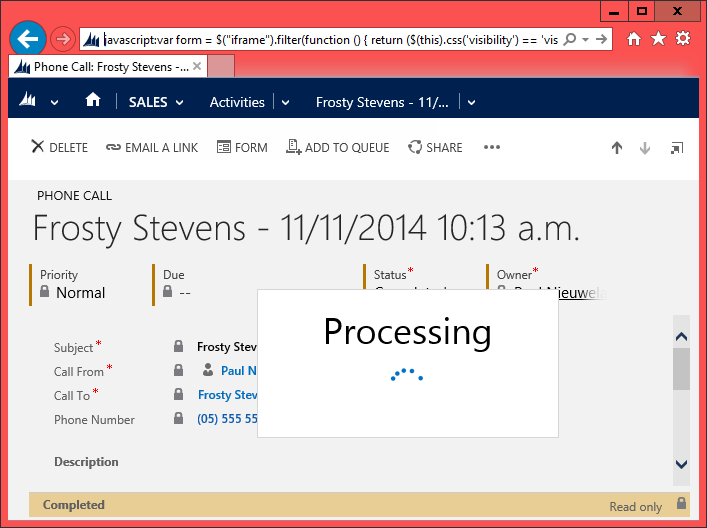Go to previous record with up arrow

coord(617,148)
